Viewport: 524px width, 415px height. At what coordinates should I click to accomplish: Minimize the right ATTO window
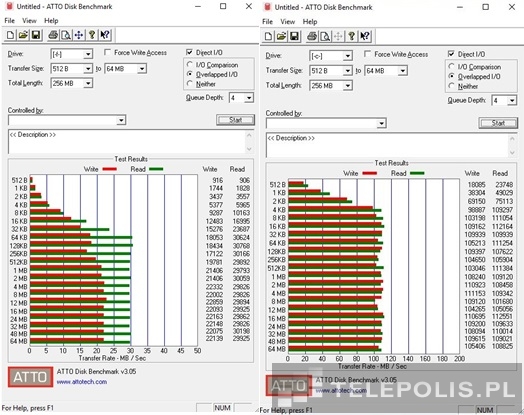tap(460, 7)
